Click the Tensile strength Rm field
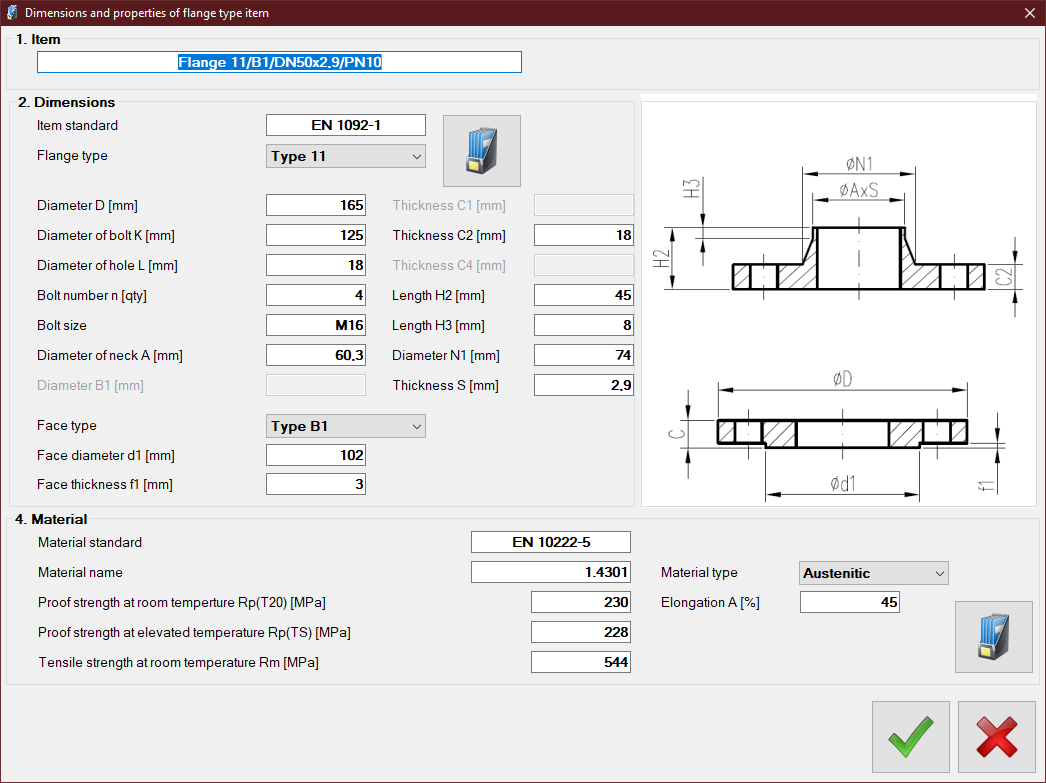Image resolution: width=1046 pixels, height=783 pixels. point(581,662)
